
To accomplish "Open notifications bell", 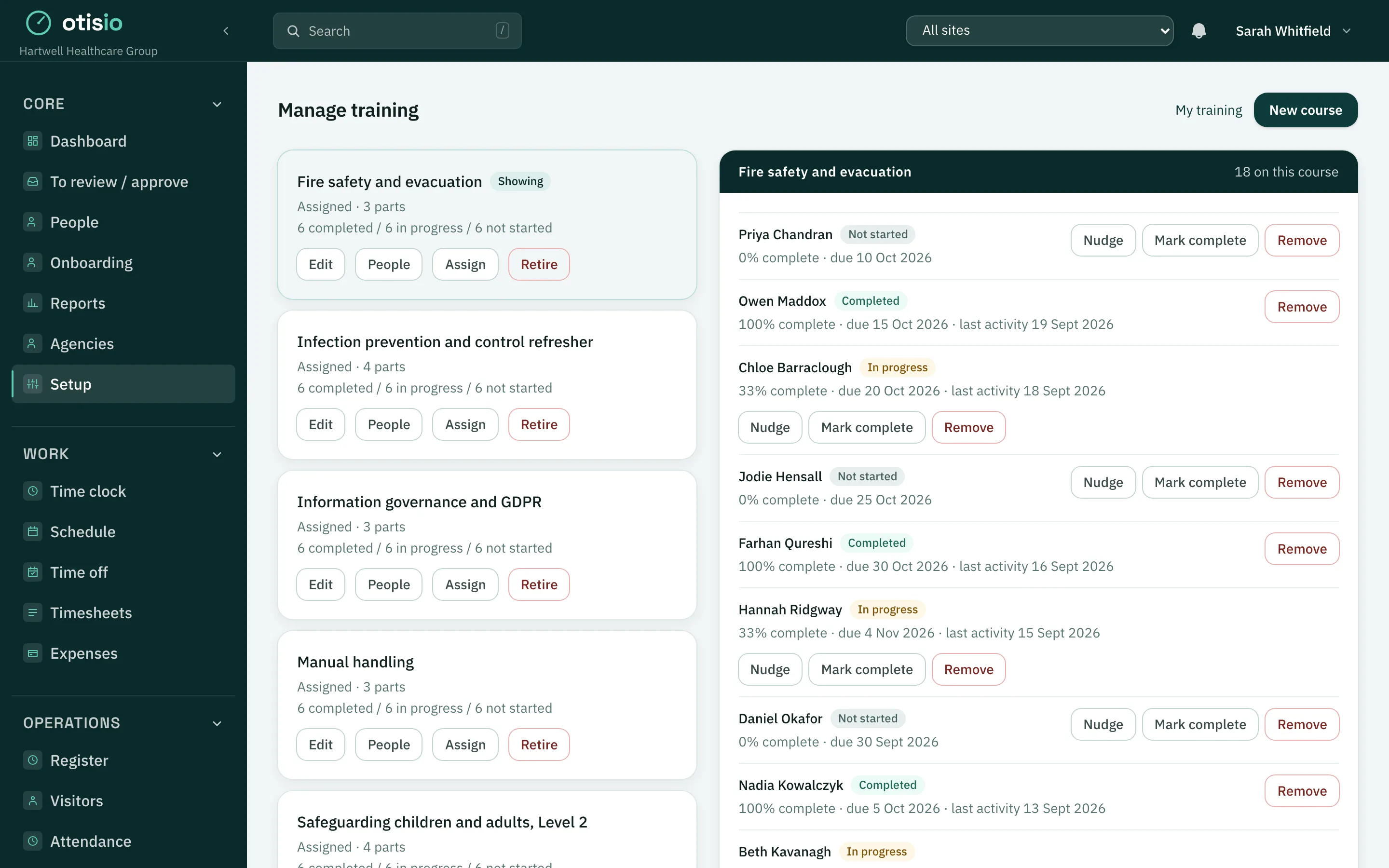I will pyautogui.click(x=1198, y=31).
